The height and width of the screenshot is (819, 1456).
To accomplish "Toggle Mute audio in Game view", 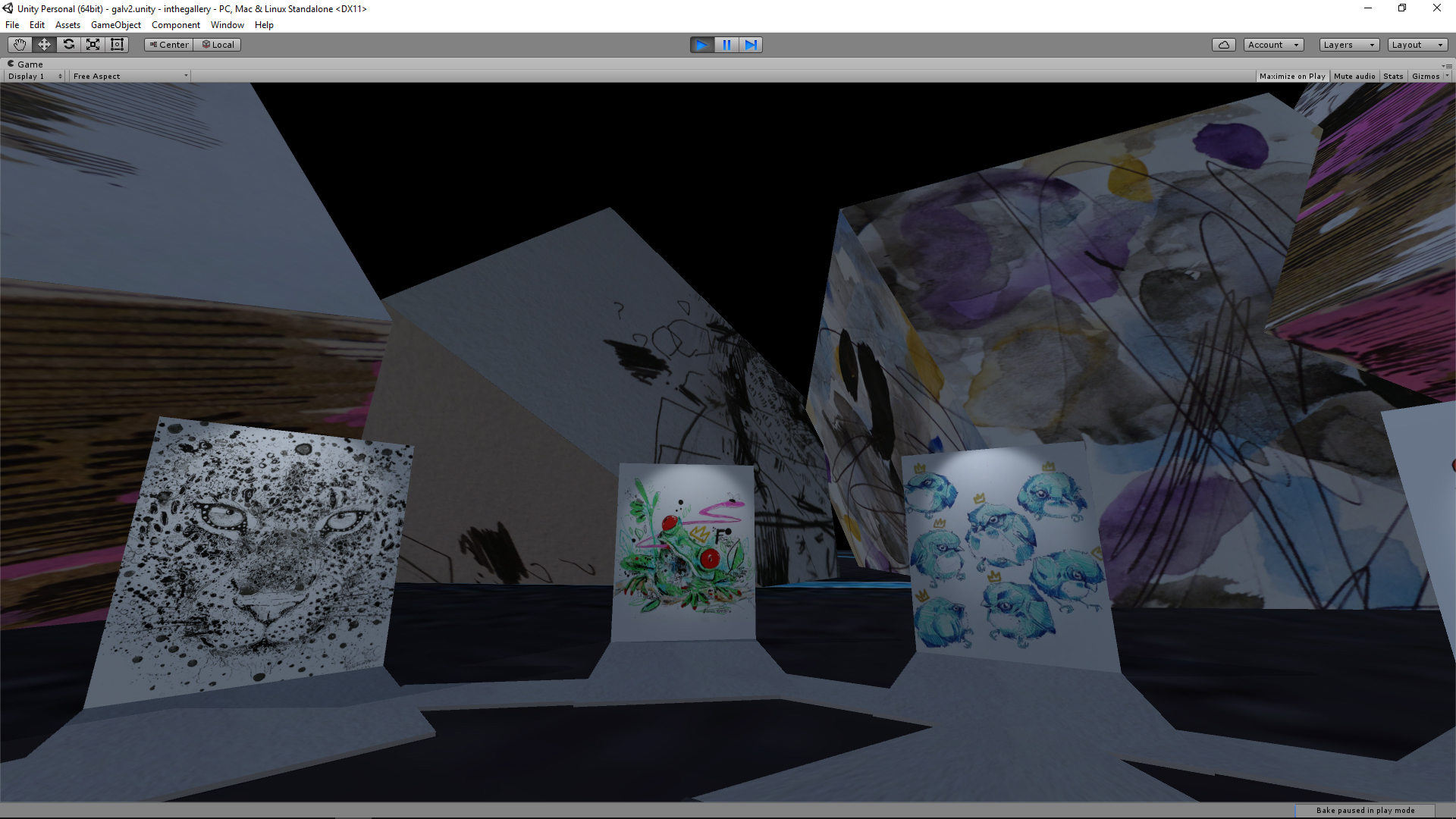I will point(1354,77).
